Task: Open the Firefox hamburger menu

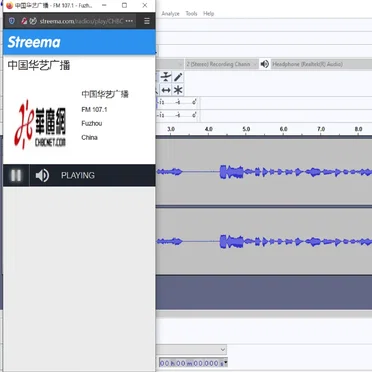Action: [x=147, y=21]
